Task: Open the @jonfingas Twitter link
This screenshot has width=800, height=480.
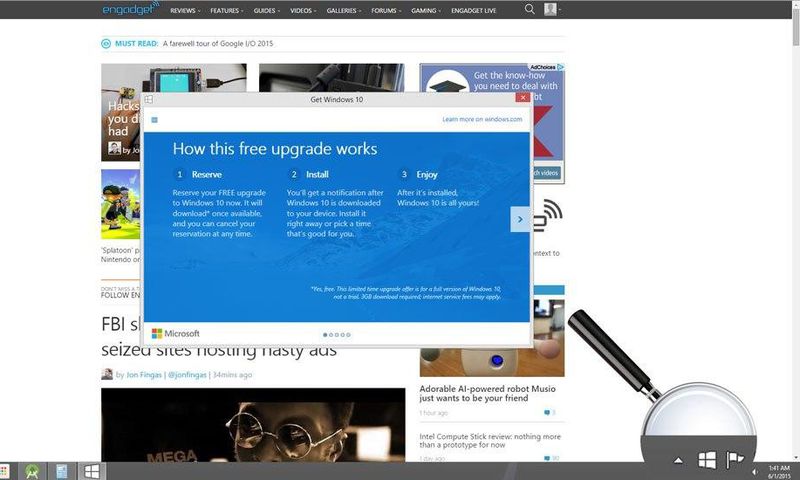Action: (187, 374)
